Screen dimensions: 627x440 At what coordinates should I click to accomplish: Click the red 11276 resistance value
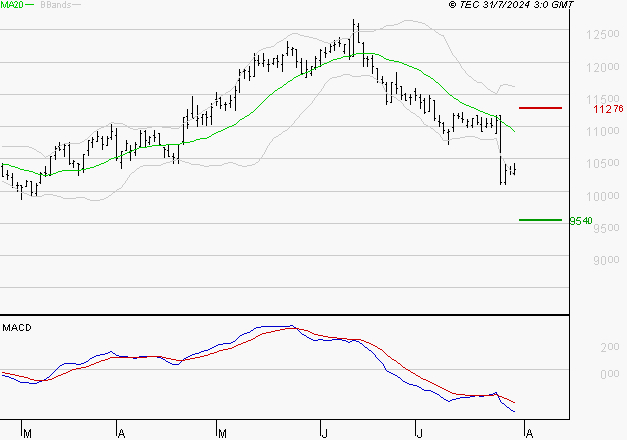(x=608, y=109)
